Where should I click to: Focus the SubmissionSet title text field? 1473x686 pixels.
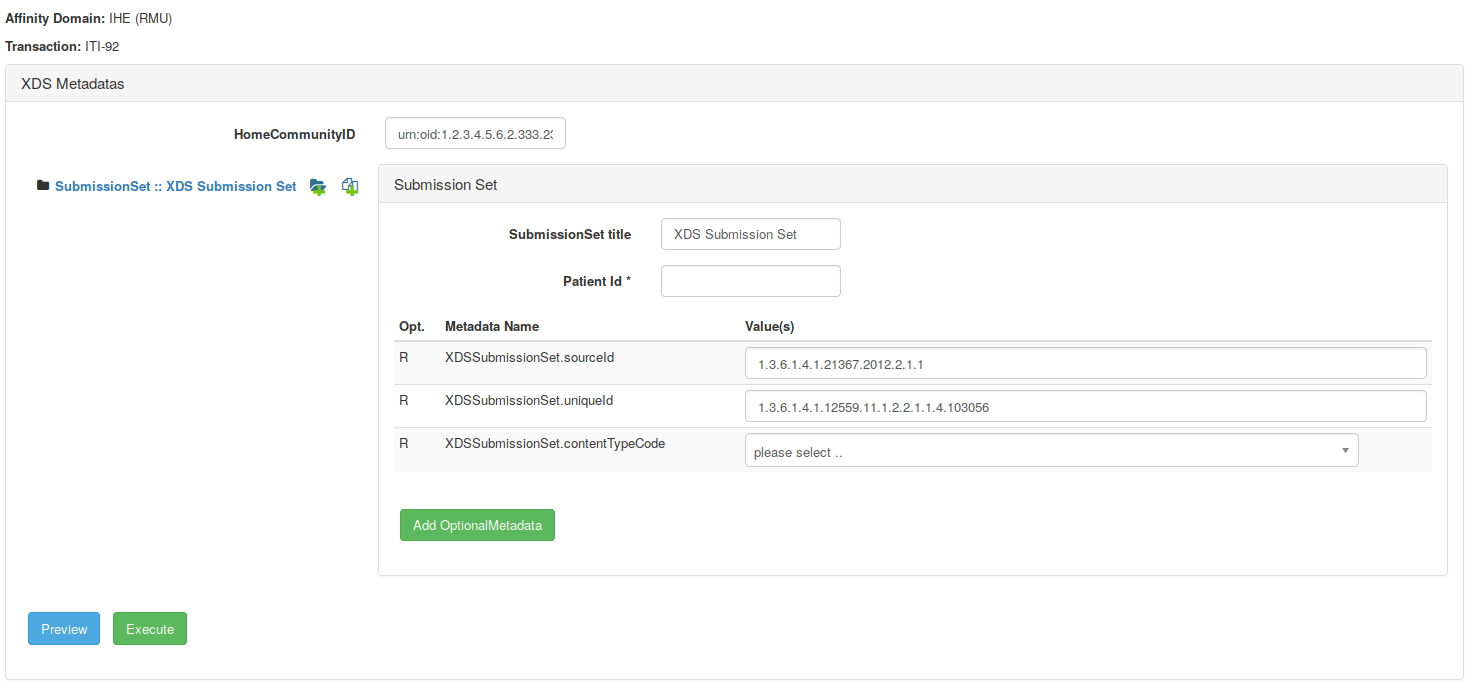point(750,234)
